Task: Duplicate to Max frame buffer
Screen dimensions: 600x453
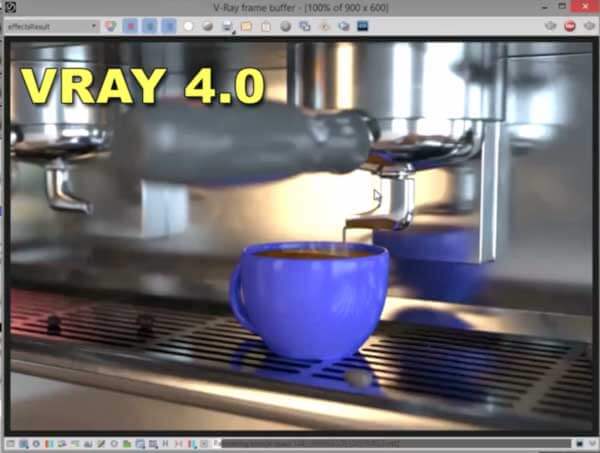Action: pyautogui.click(x=285, y=26)
